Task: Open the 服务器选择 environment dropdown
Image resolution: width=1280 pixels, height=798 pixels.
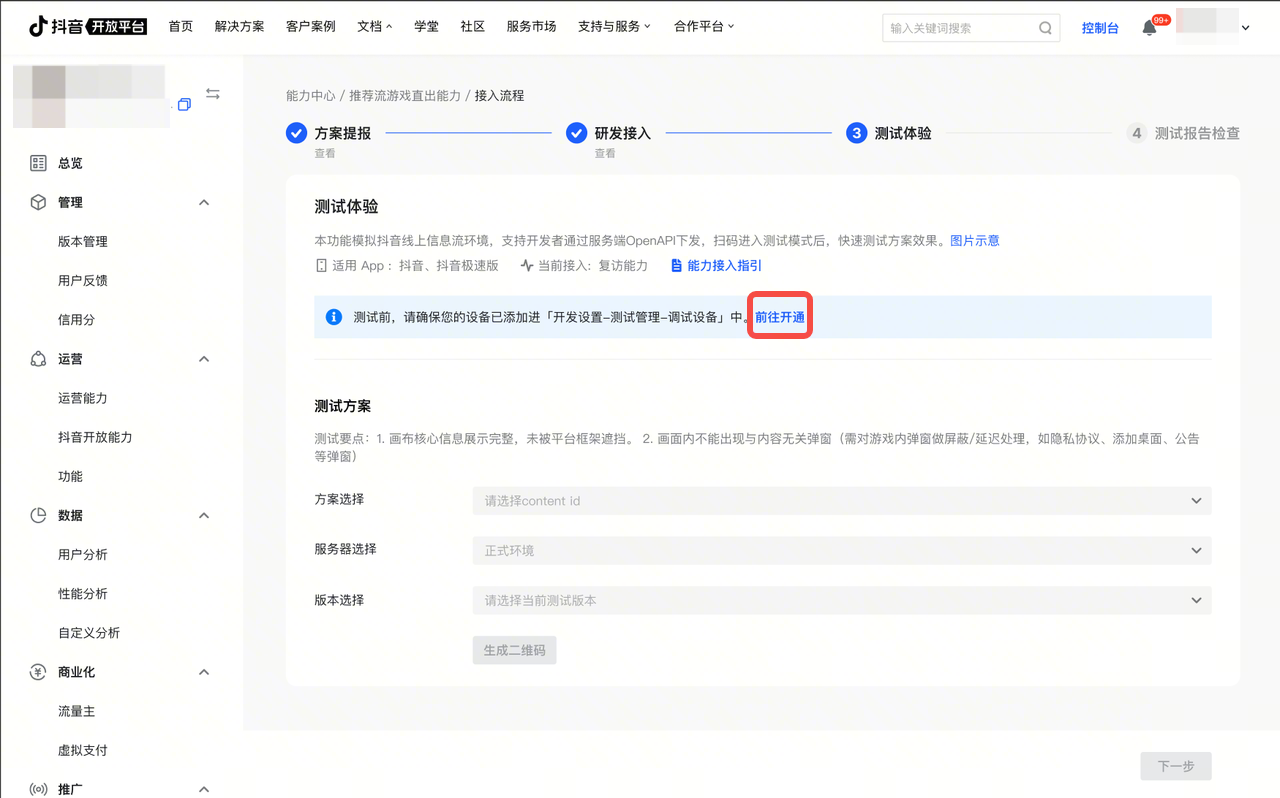Action: click(x=841, y=550)
